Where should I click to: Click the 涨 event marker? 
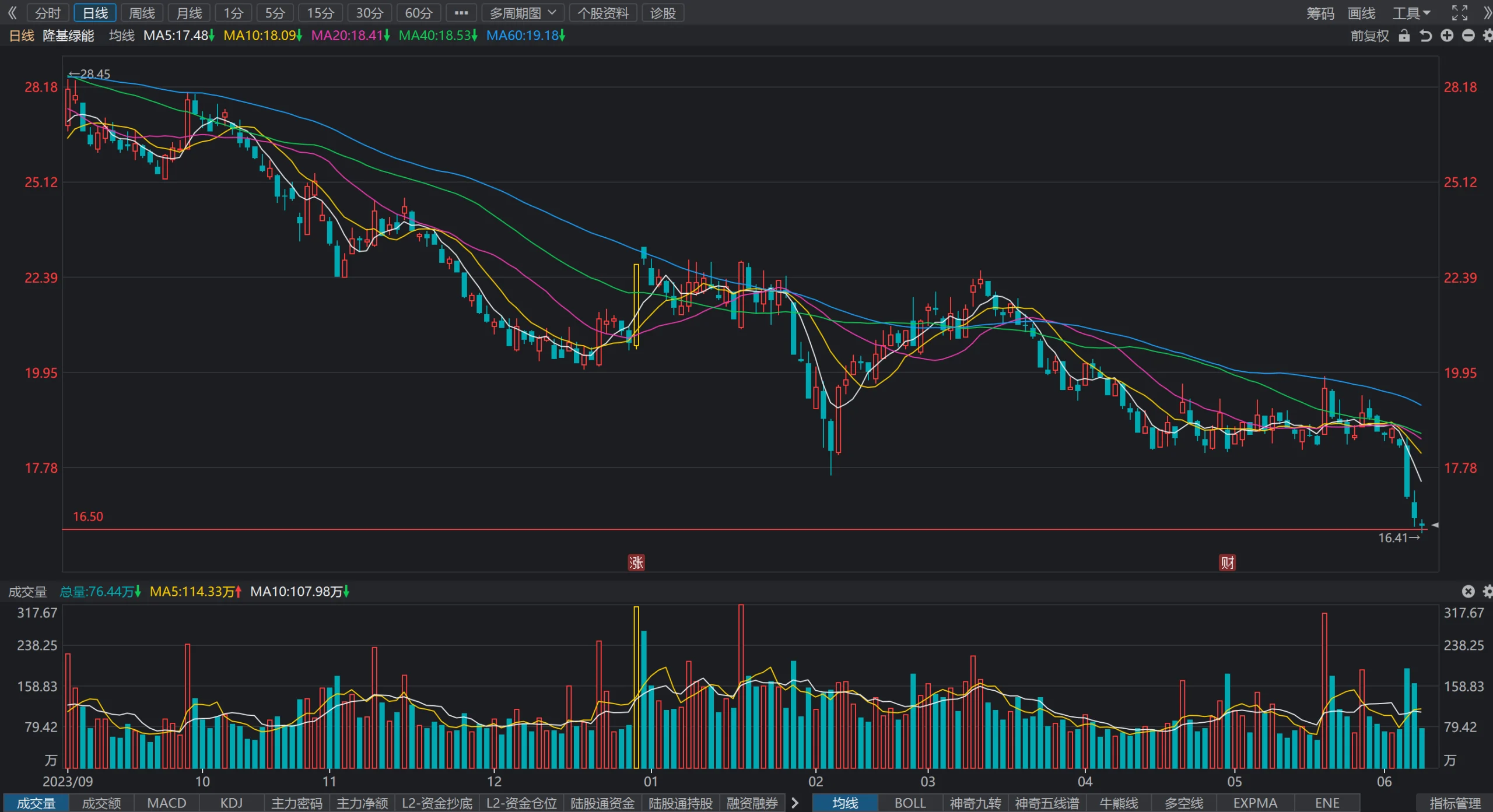coord(636,563)
